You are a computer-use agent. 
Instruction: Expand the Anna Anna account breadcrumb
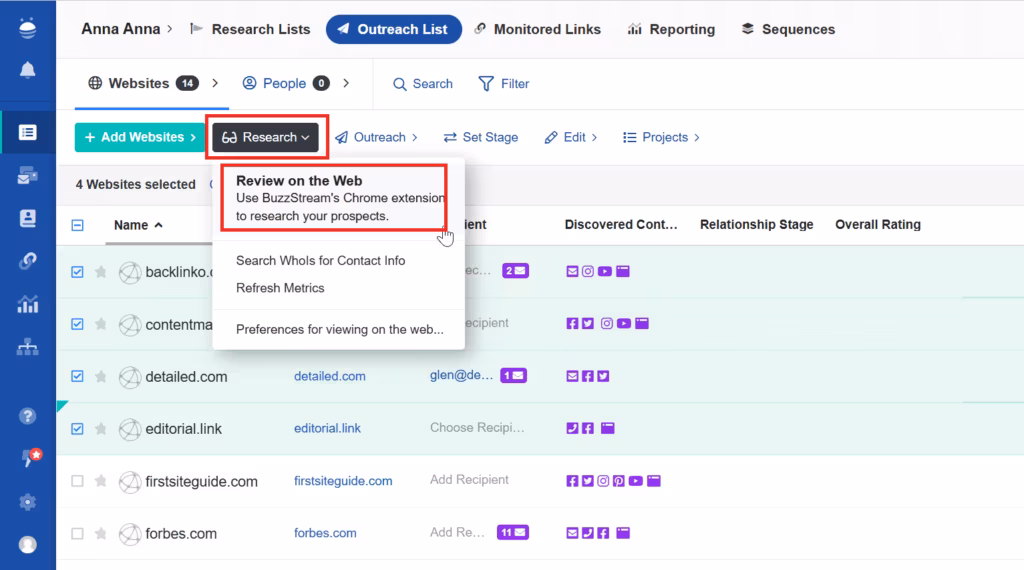[127, 29]
